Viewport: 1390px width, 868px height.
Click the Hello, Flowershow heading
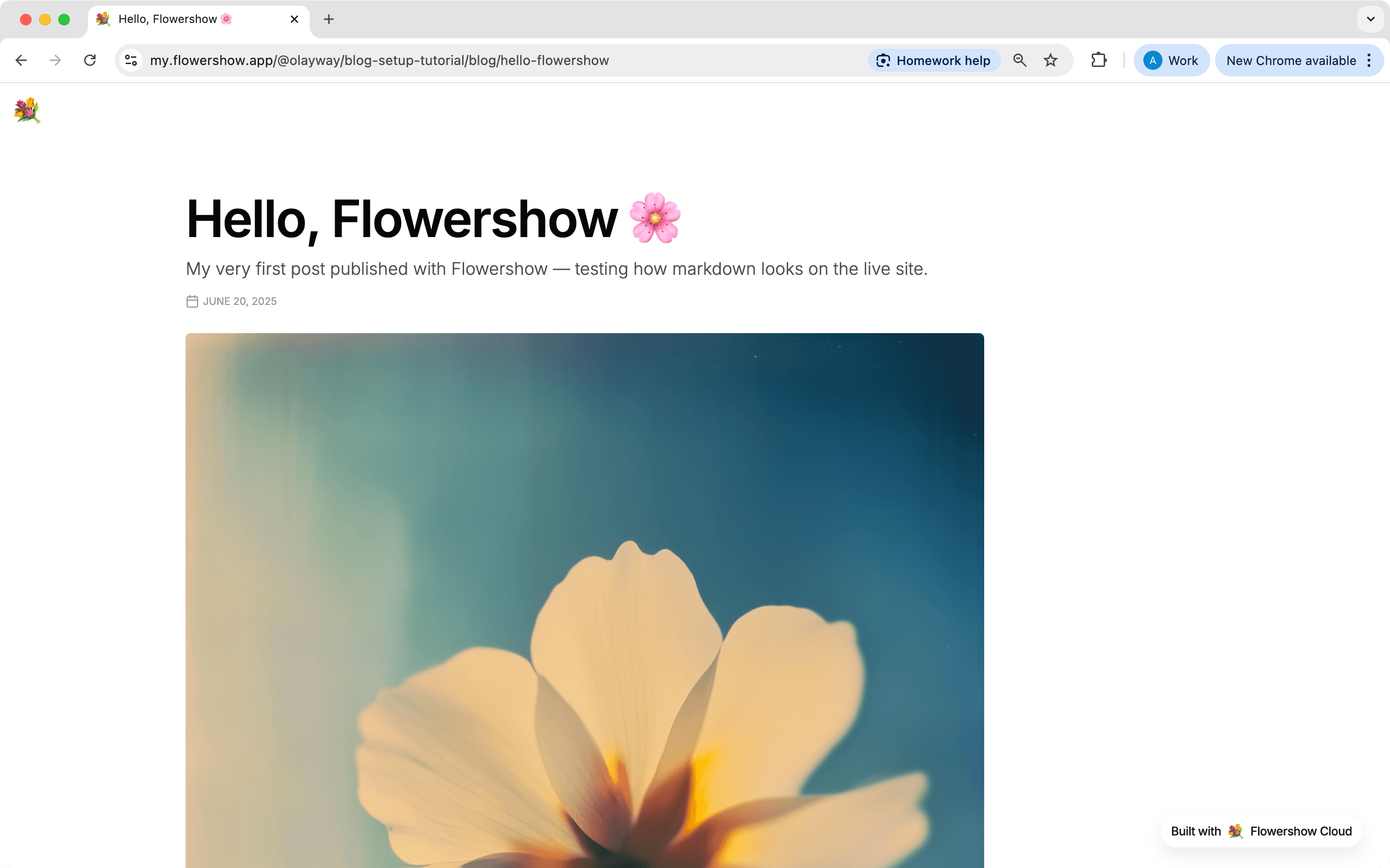[x=434, y=219]
